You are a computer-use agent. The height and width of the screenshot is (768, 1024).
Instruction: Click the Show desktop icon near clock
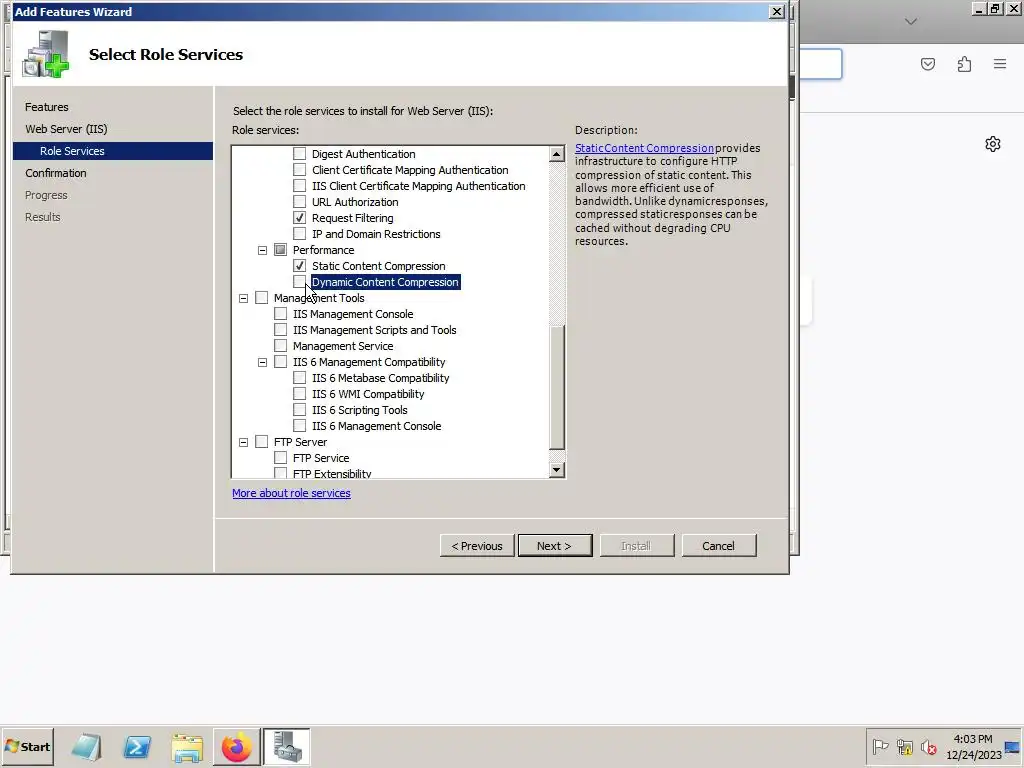pyautogui.click(x=1013, y=746)
